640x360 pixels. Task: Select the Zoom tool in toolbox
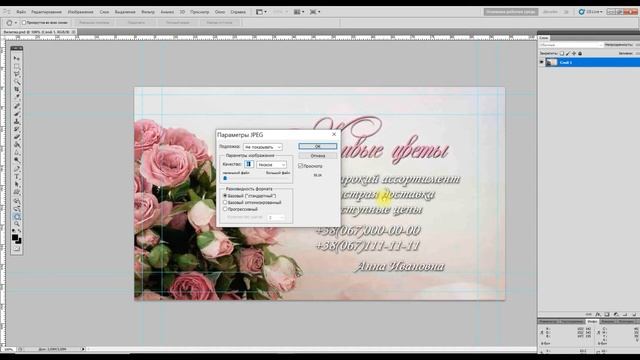coord(17,224)
